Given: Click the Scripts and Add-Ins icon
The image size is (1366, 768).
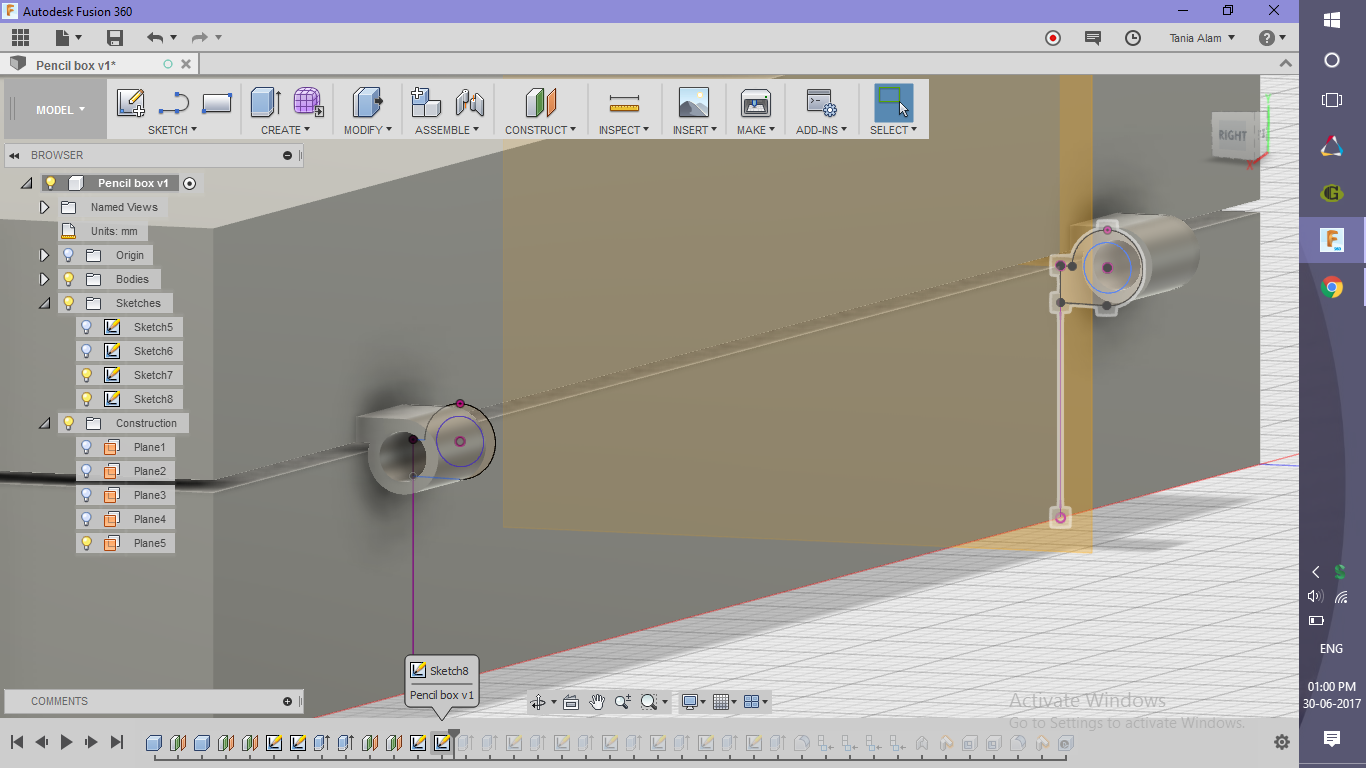Looking at the screenshot, I should point(822,102).
